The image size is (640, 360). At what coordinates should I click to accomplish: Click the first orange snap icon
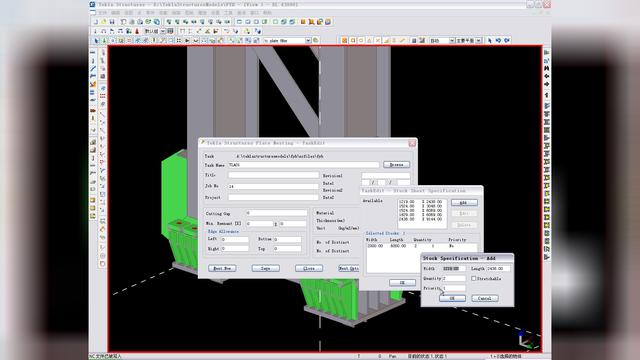point(344,40)
